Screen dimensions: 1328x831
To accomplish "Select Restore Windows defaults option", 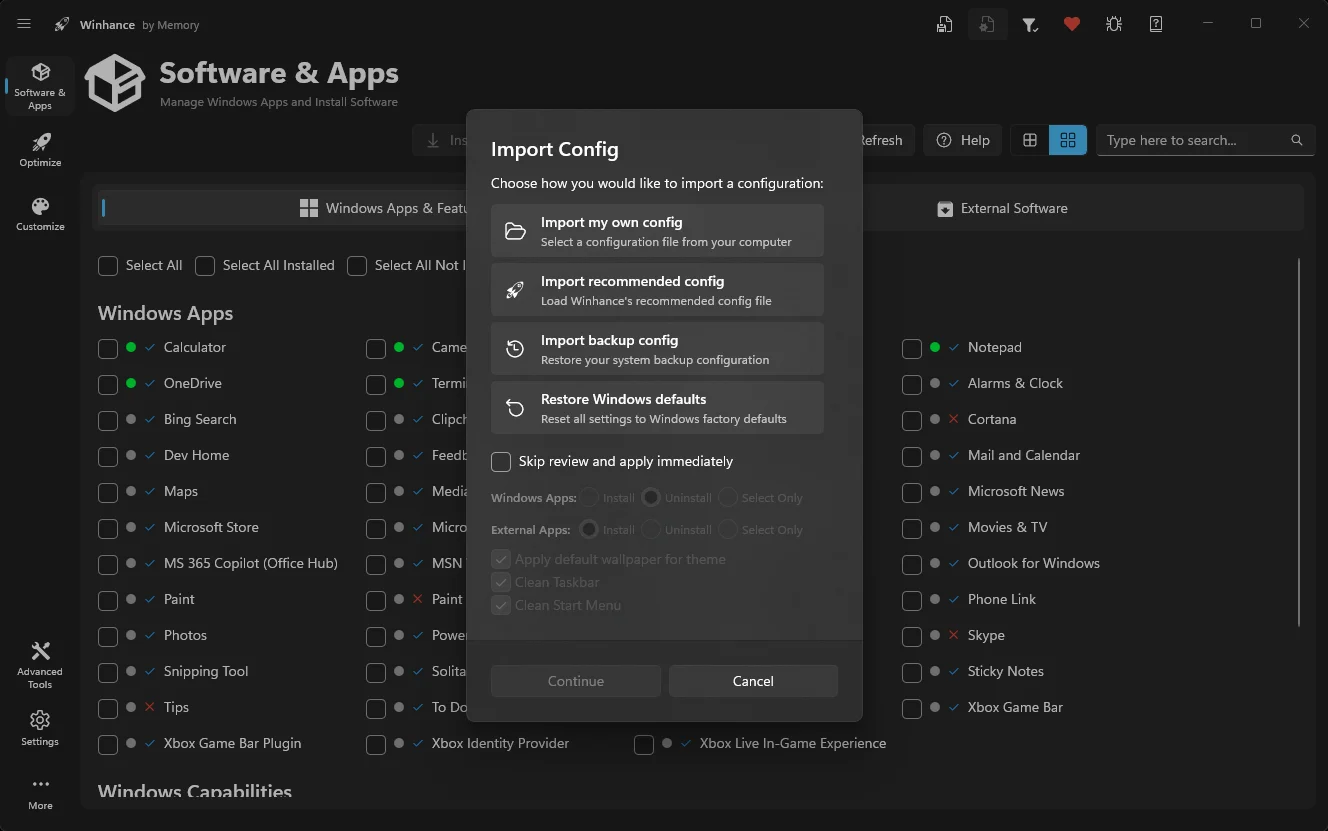I will coord(657,408).
